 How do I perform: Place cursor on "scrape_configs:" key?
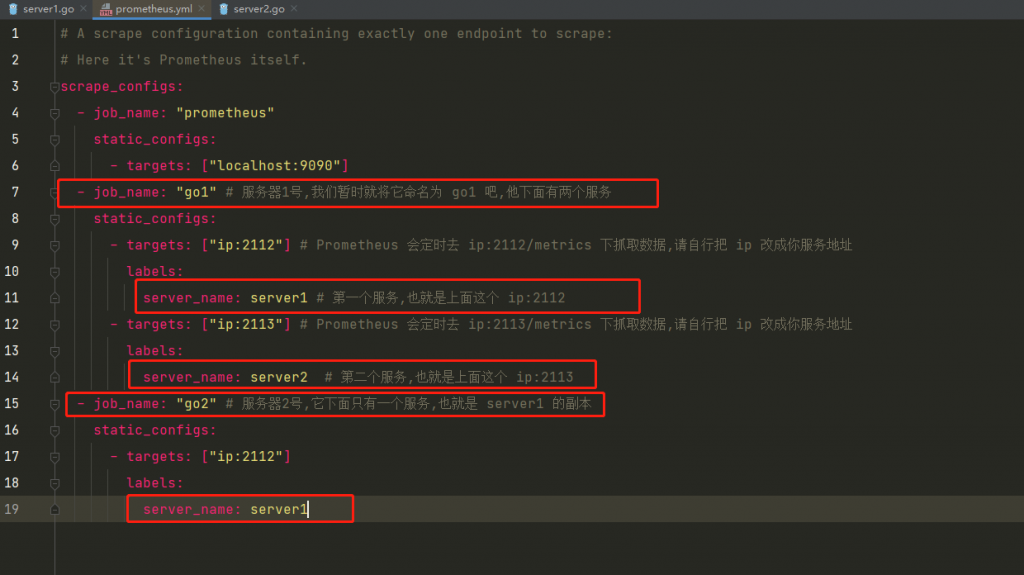[x=122, y=86]
